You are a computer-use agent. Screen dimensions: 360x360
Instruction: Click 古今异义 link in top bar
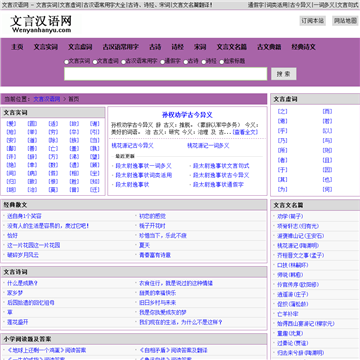point(301,5)
